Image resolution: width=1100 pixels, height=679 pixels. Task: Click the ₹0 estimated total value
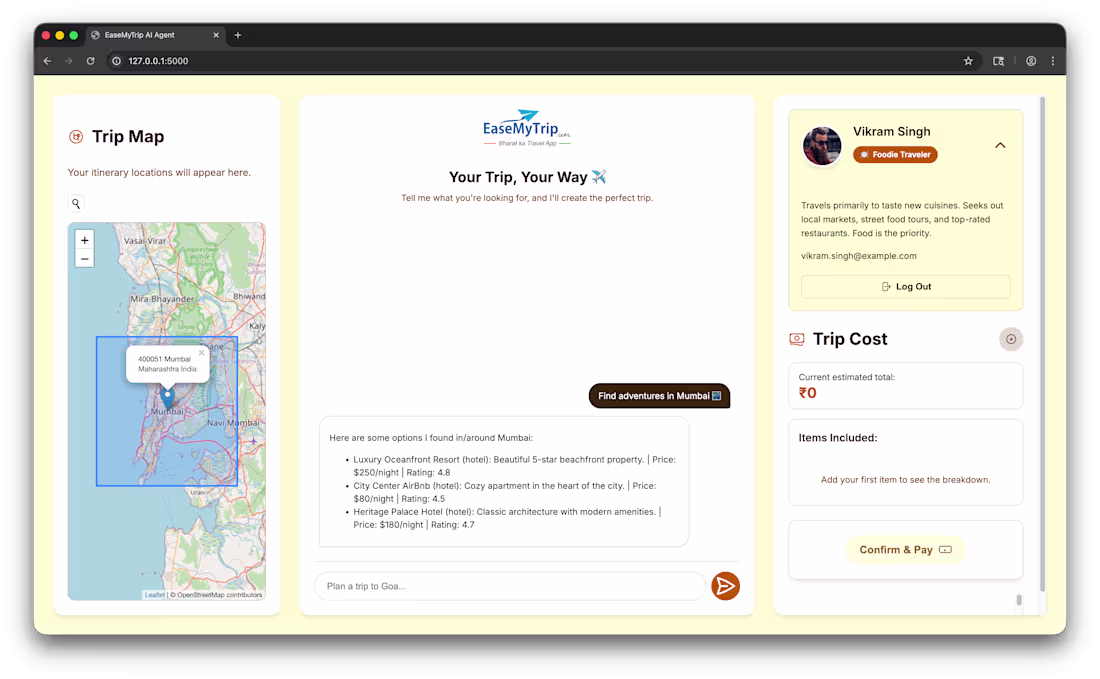[807, 393]
